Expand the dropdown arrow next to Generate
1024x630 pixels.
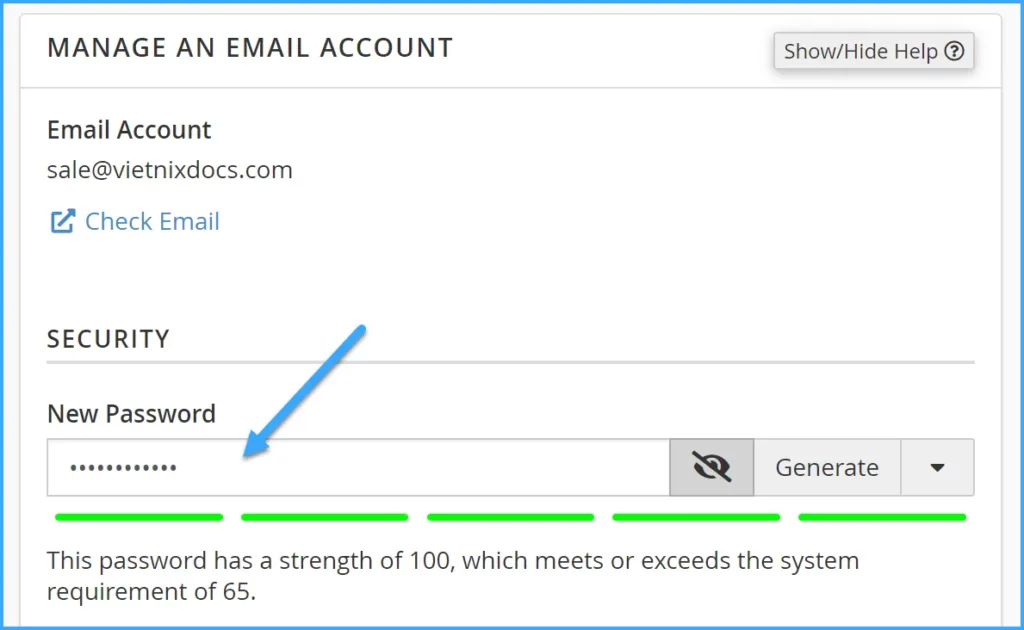[x=937, y=467]
